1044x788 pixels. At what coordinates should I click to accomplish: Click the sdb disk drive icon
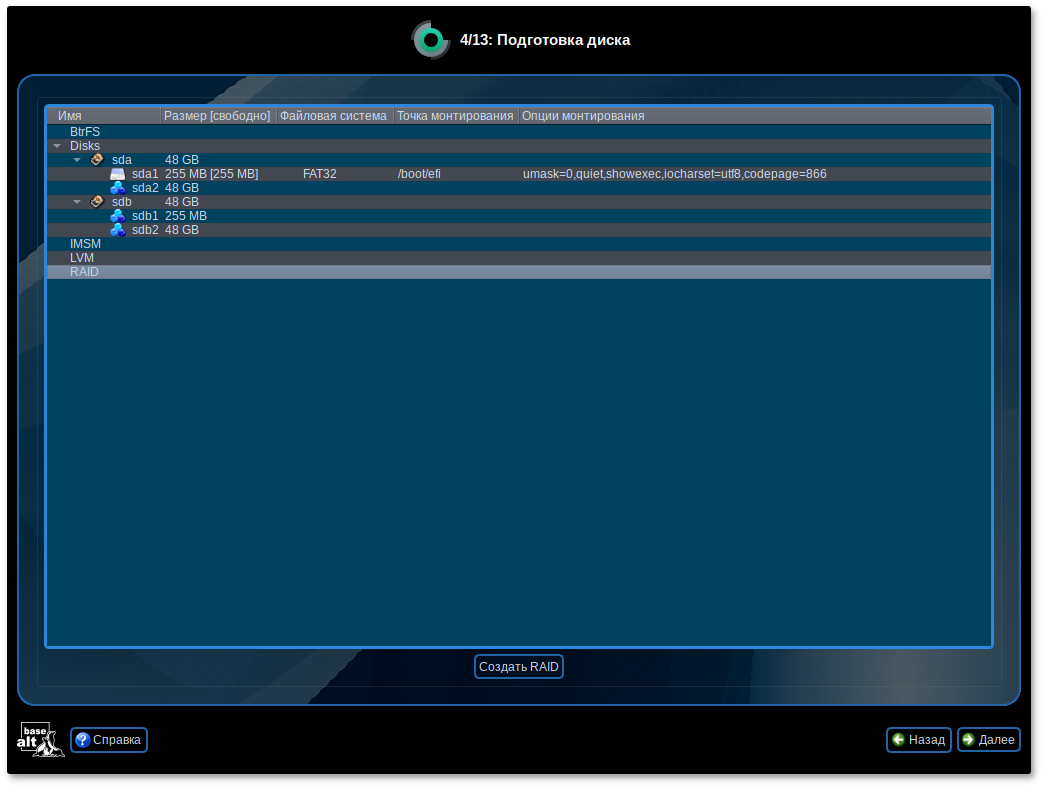(x=97, y=202)
